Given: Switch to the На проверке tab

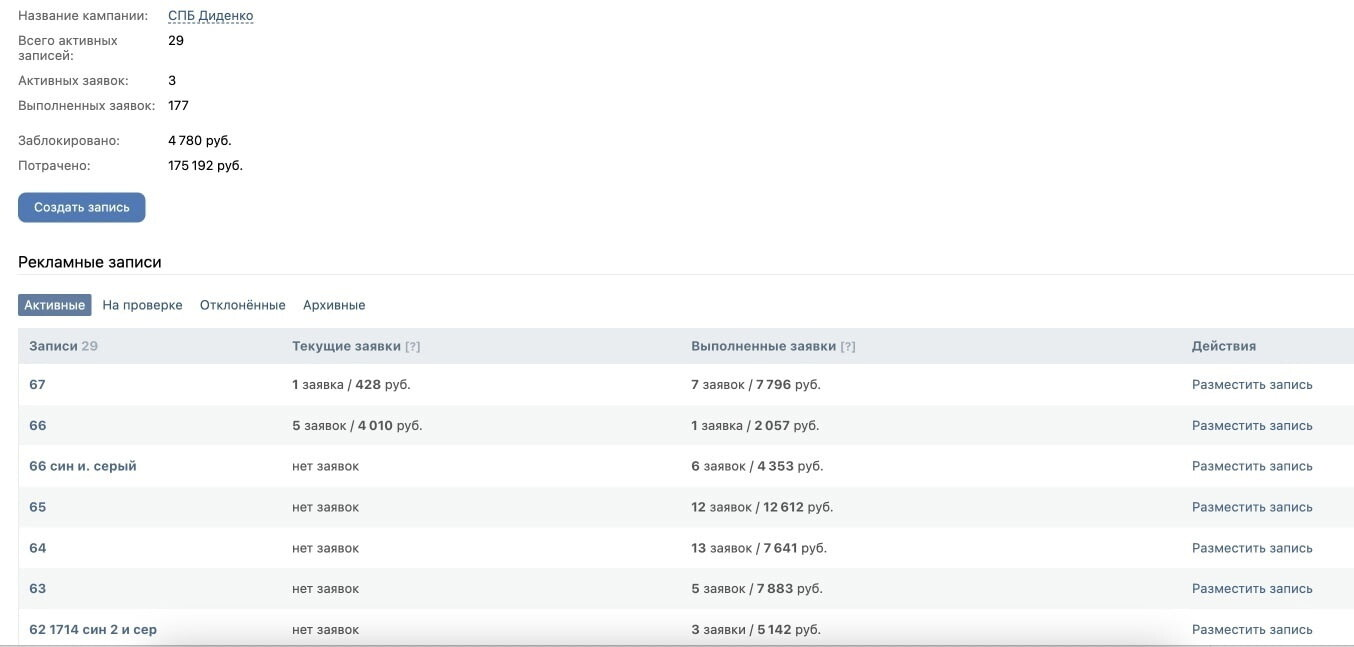Looking at the screenshot, I should [142, 305].
